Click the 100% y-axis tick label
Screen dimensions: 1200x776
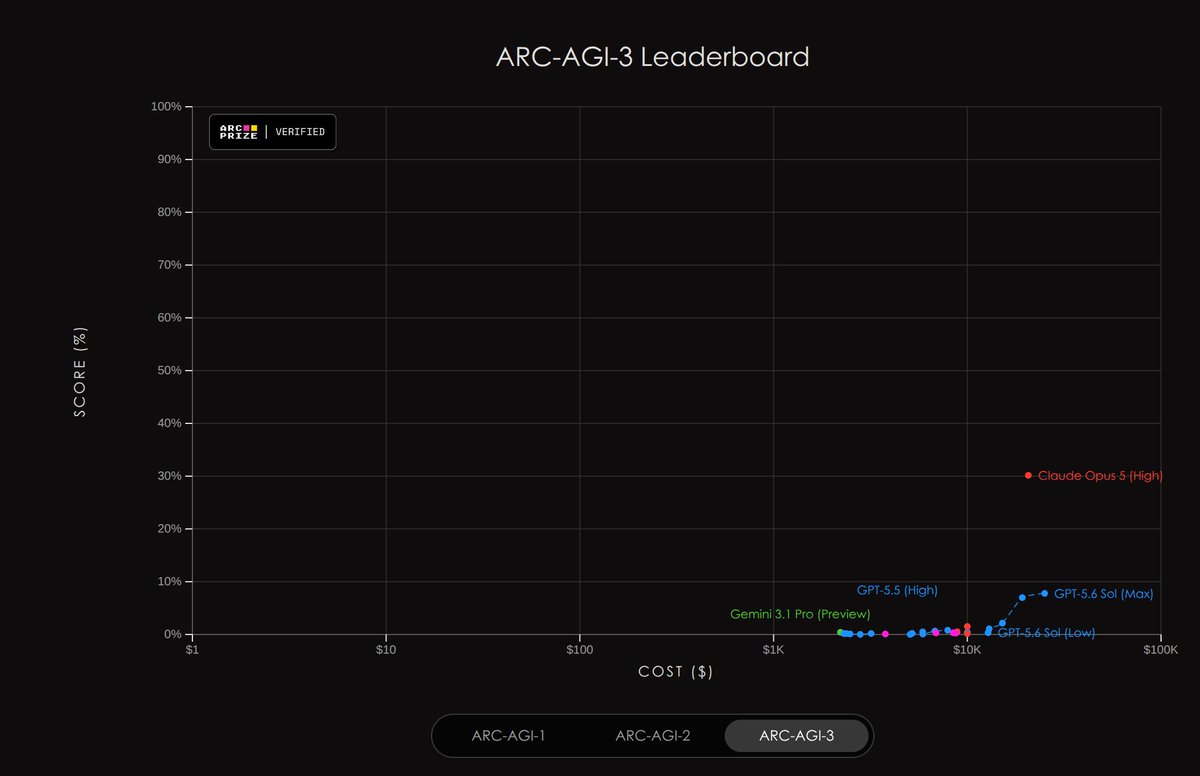pos(164,107)
